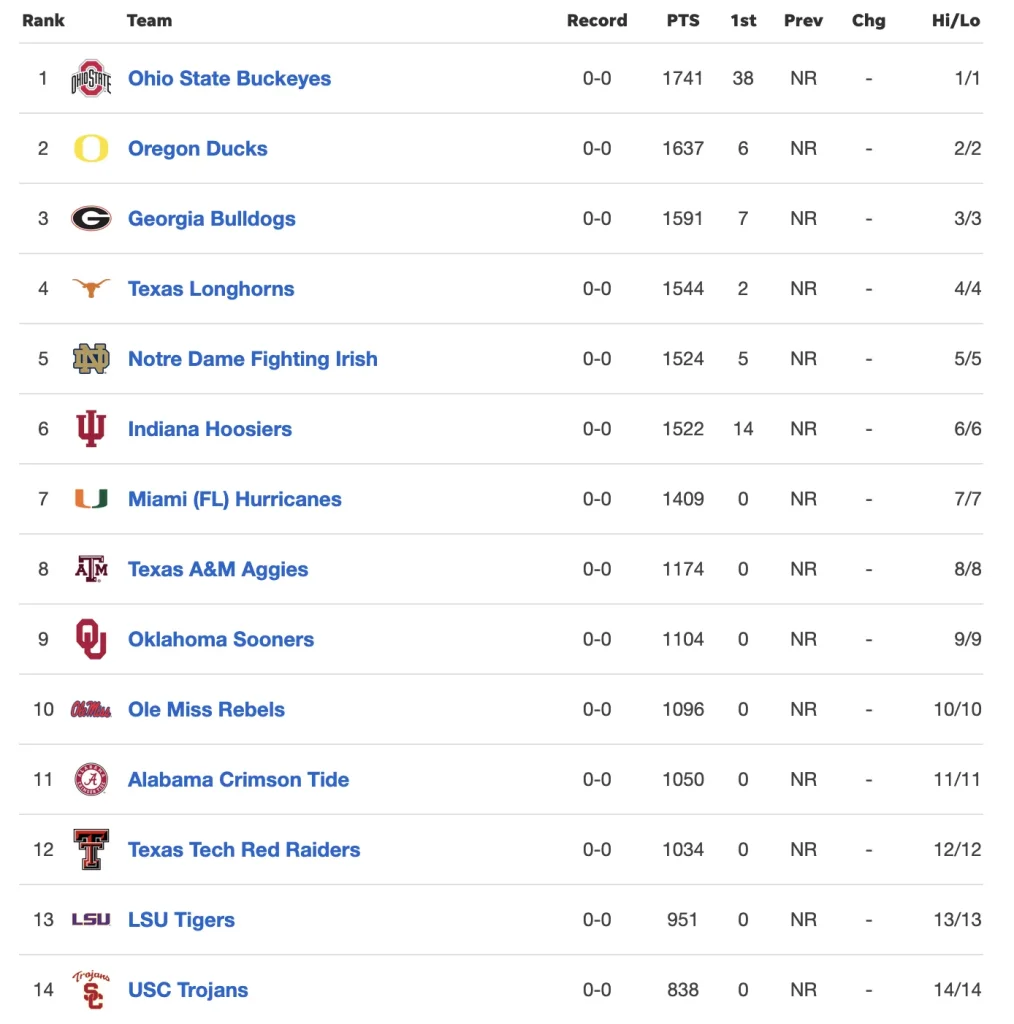Screen dimensions: 1014x1024
Task: Open the Ohio State Buckeyes team link
Action: click(229, 78)
